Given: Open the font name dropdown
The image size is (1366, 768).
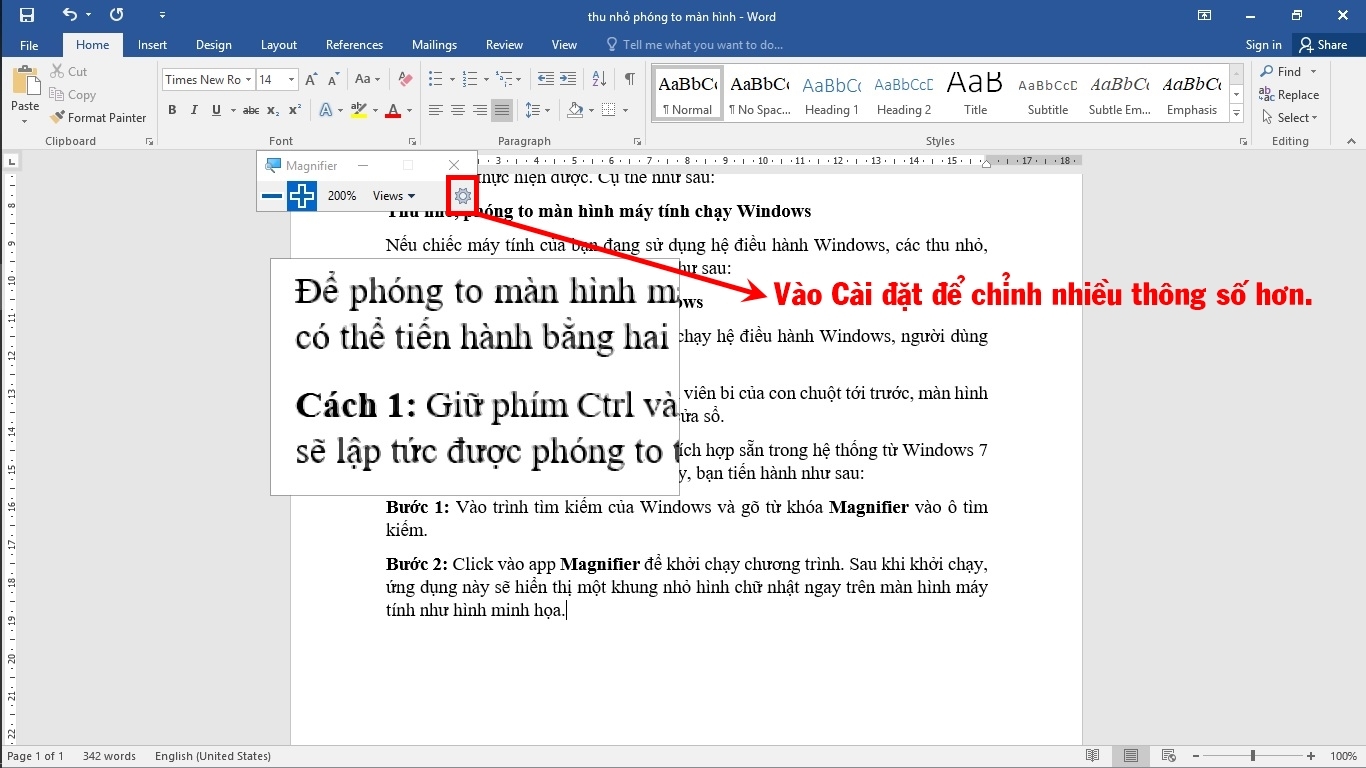Looking at the screenshot, I should point(248,79).
